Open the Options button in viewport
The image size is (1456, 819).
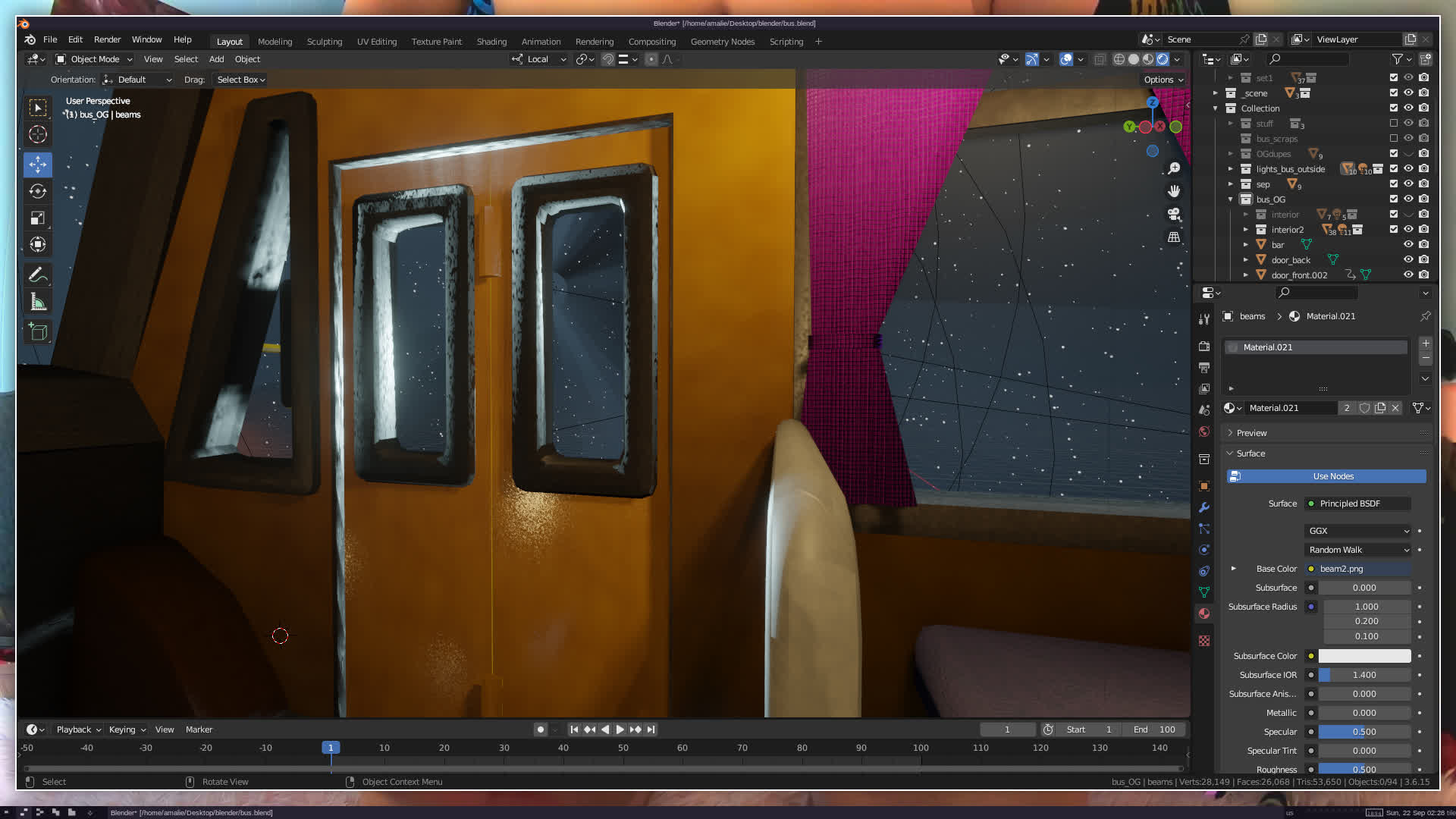click(1163, 80)
